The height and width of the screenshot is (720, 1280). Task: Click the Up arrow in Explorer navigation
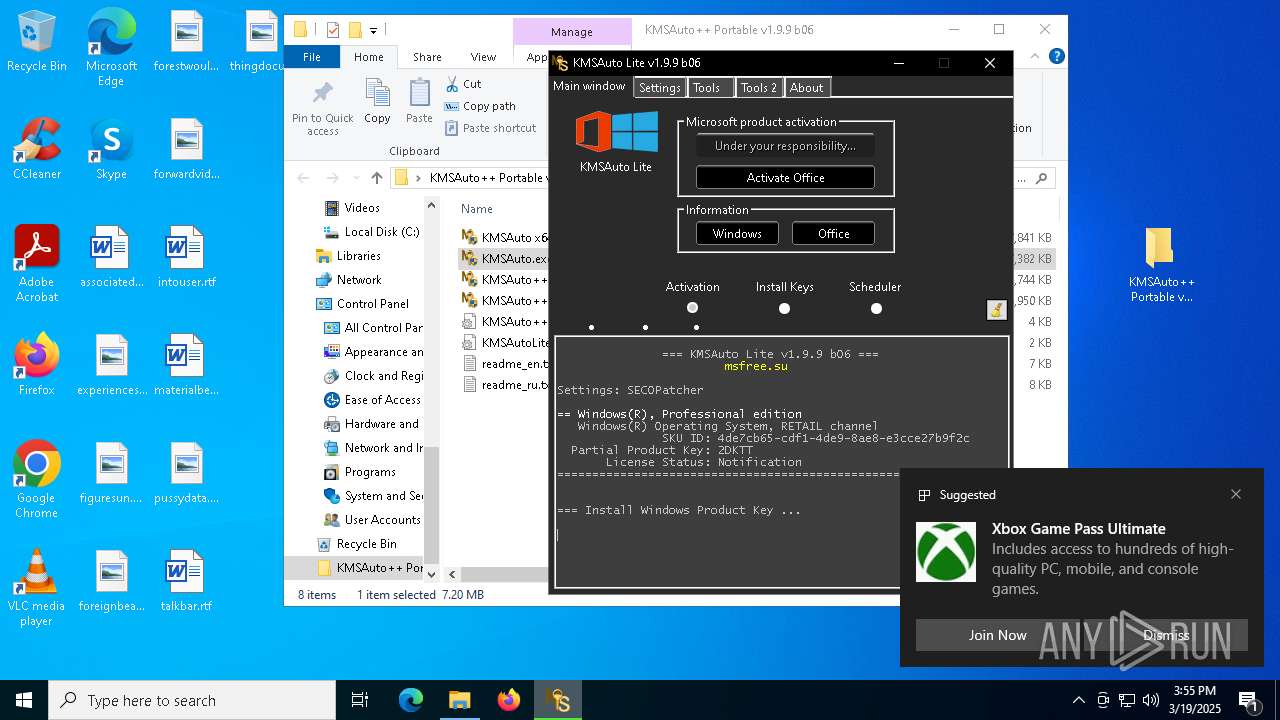click(376, 178)
